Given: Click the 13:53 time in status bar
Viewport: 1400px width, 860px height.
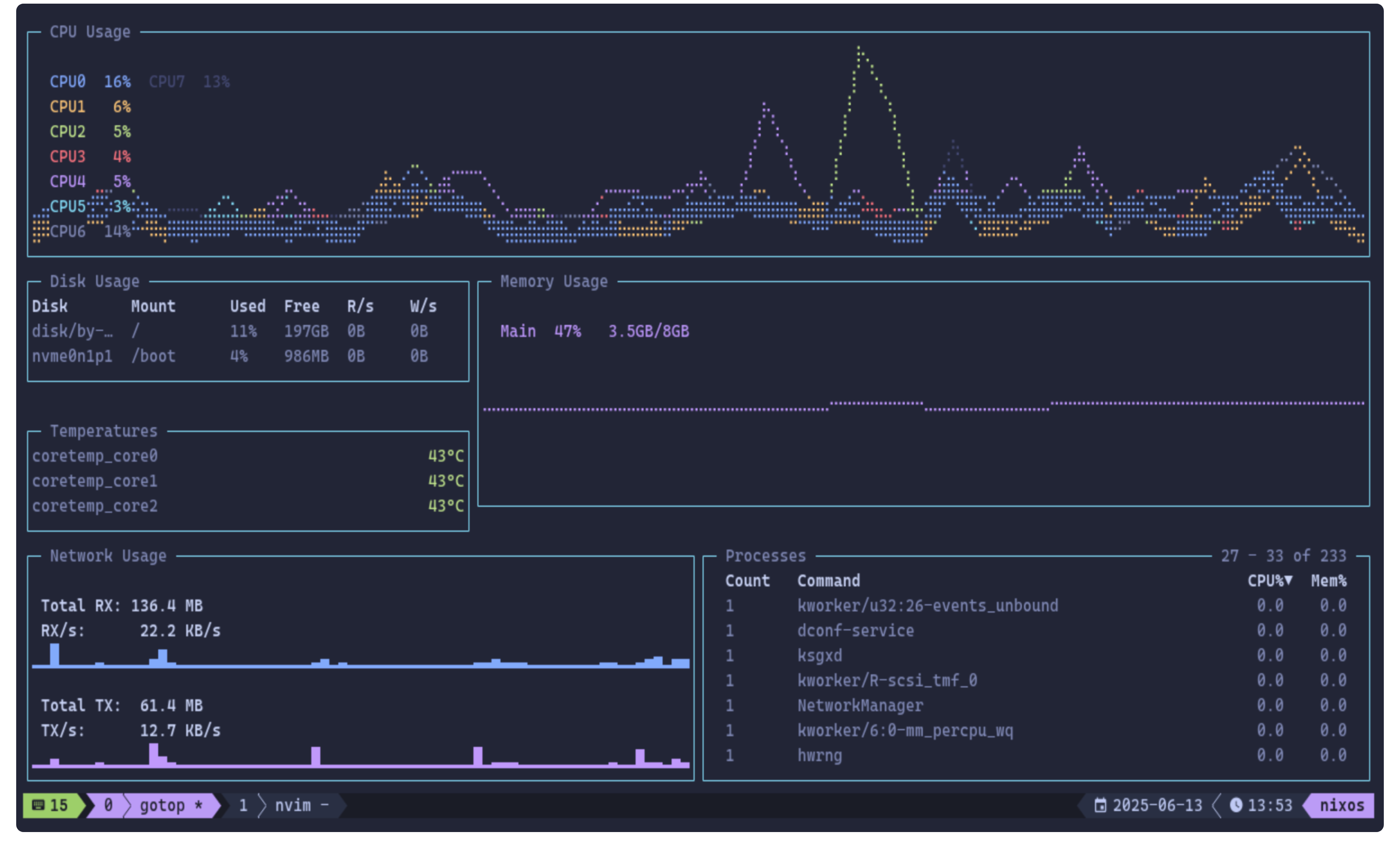Looking at the screenshot, I should (1269, 805).
